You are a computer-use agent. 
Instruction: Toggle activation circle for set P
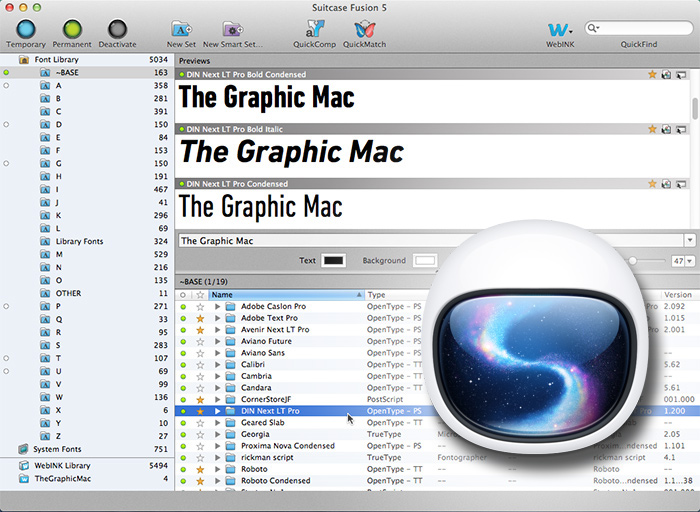coord(6,306)
